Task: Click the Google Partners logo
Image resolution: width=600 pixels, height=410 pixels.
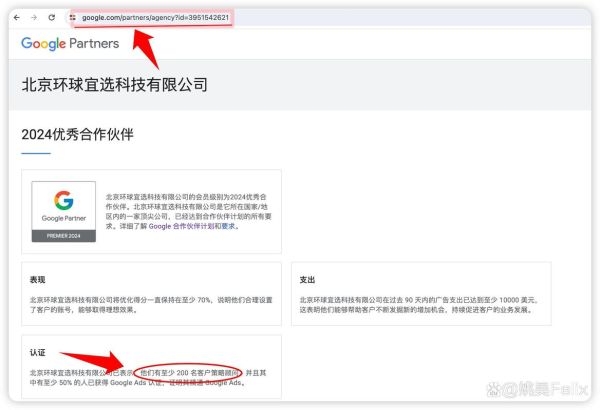Action: (x=70, y=44)
